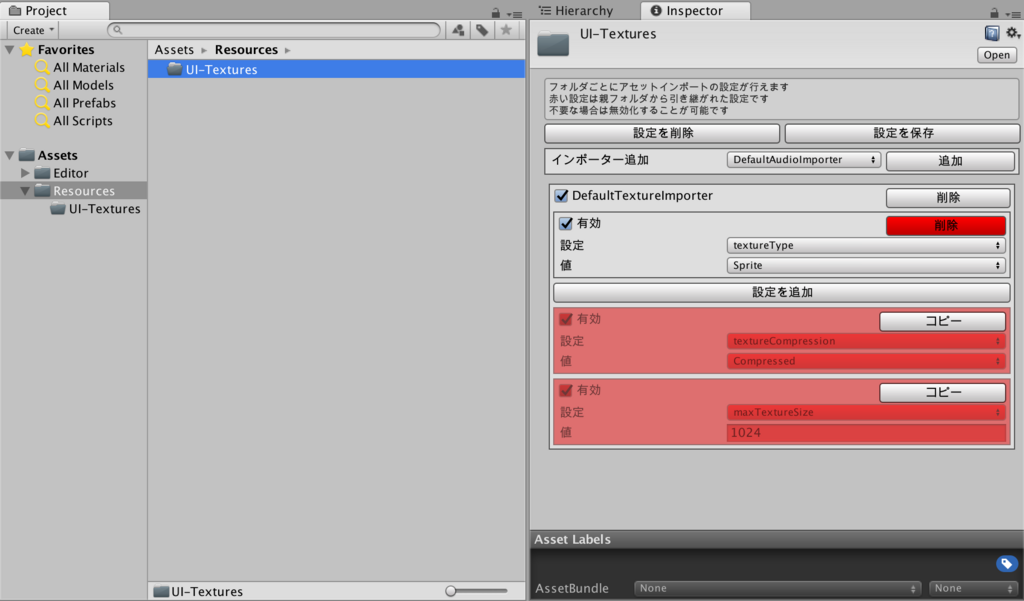
Task: Click the blue asset label tag icon
Action: [1006, 563]
